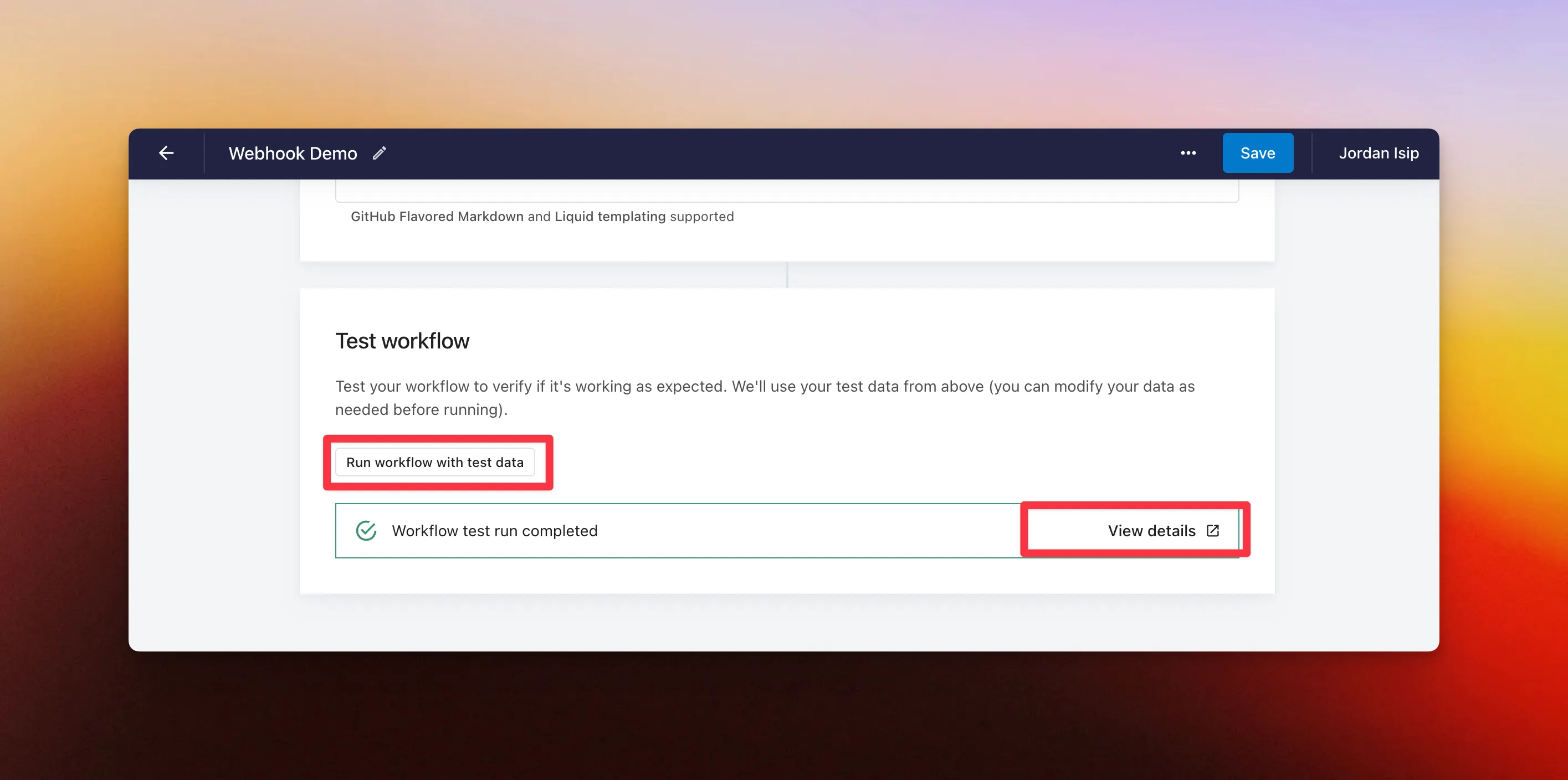Save the Webhook Demo workflow

click(1258, 153)
